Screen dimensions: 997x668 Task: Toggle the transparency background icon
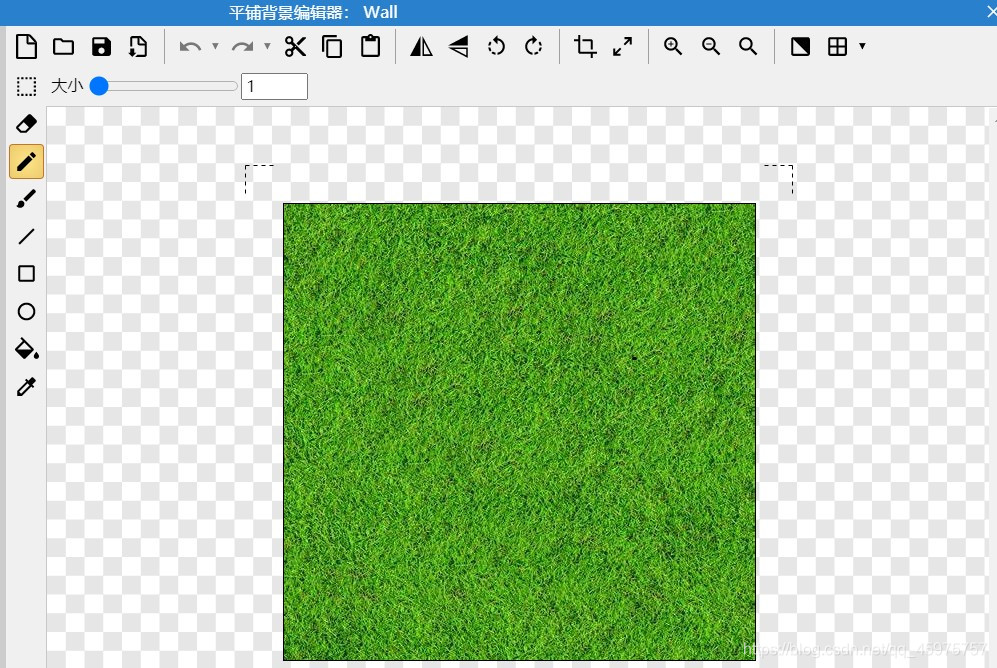click(800, 46)
